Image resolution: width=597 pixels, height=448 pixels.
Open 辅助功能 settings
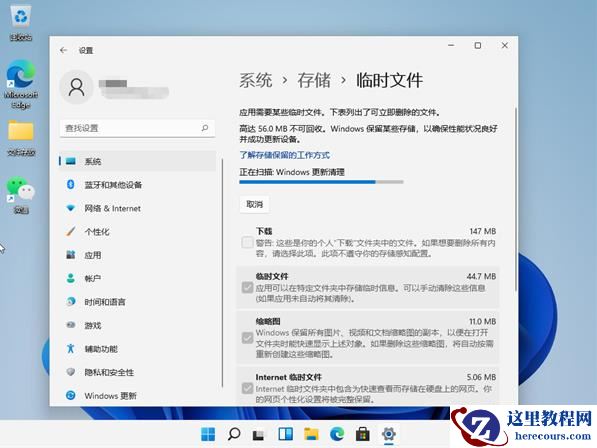pos(137,349)
